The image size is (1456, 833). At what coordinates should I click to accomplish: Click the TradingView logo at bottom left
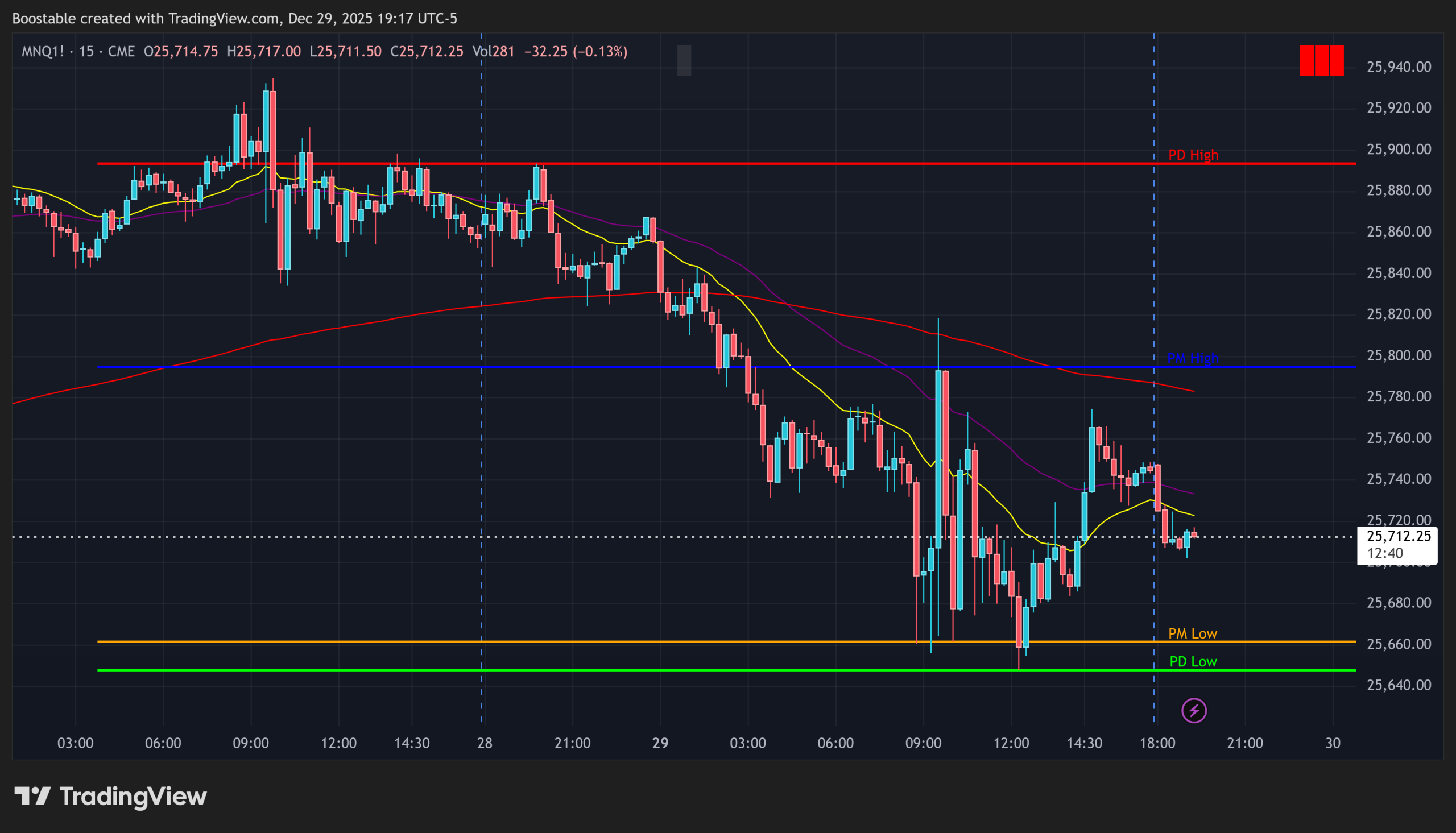tap(110, 797)
